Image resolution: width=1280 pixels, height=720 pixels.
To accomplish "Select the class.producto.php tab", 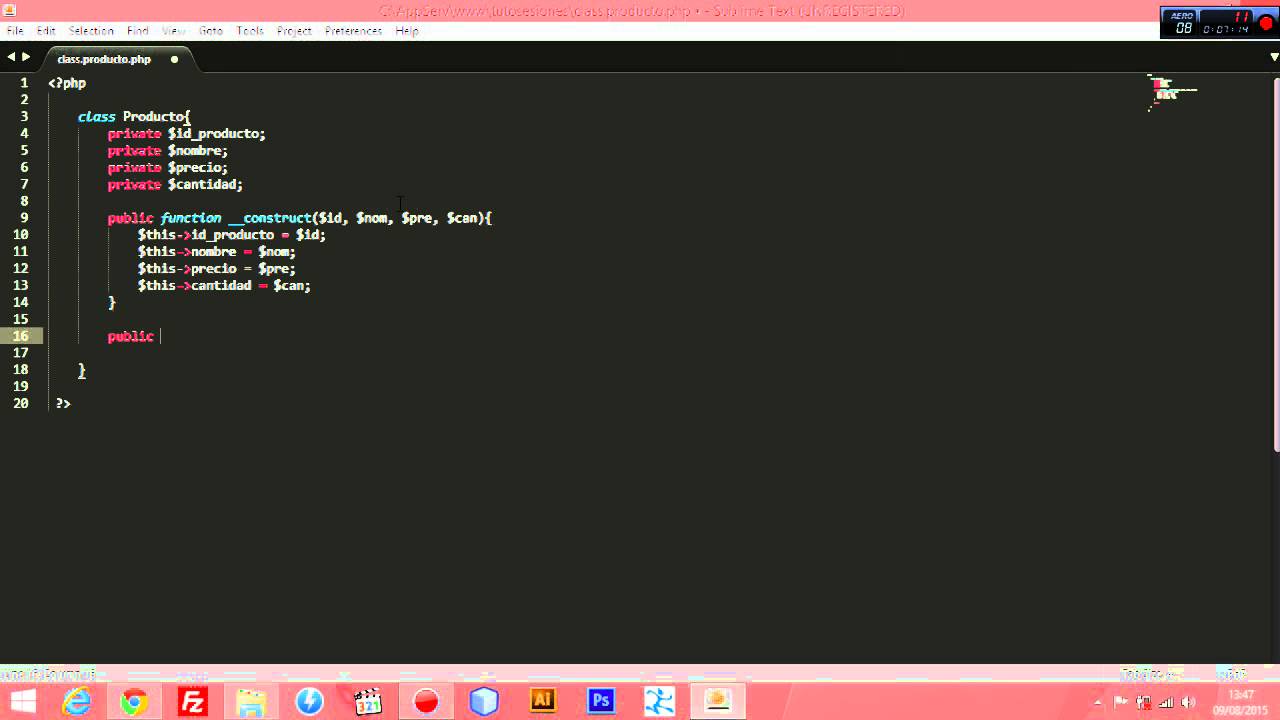I will [x=104, y=59].
